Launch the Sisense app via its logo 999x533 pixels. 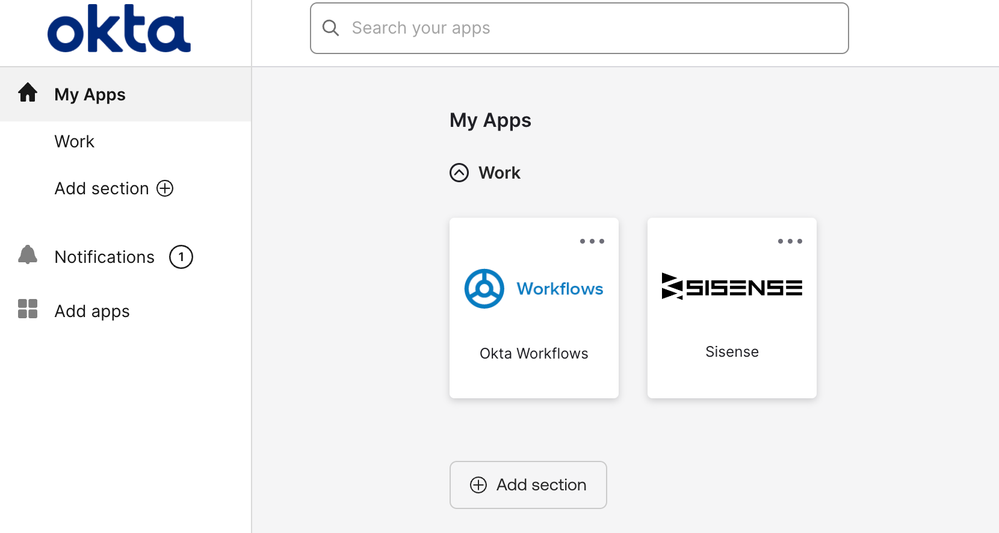pos(732,287)
